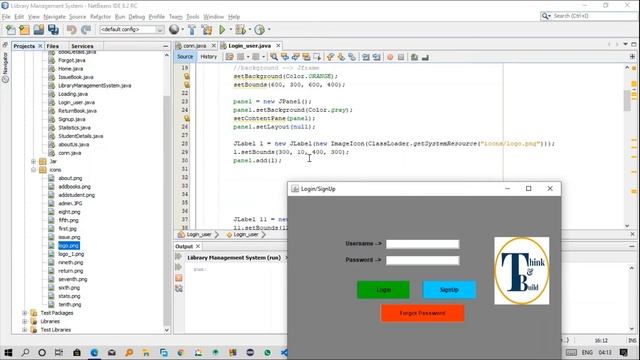640x360 pixels.
Task: Open the Debug Project dropdown arrow
Action: (249, 29)
